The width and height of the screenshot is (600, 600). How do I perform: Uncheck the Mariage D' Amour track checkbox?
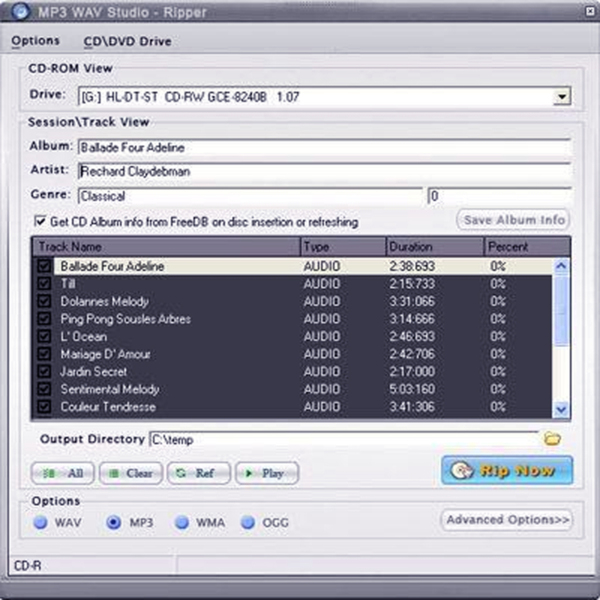point(44,354)
